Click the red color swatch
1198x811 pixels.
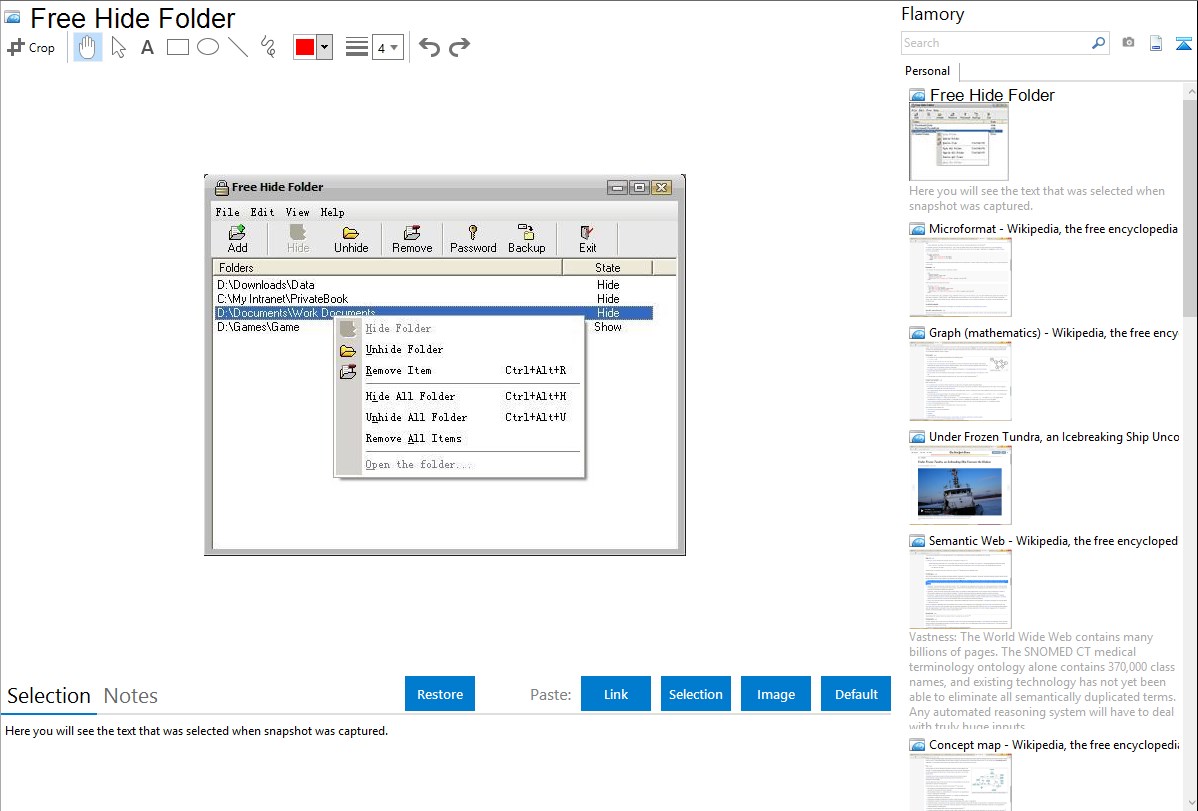tap(305, 47)
